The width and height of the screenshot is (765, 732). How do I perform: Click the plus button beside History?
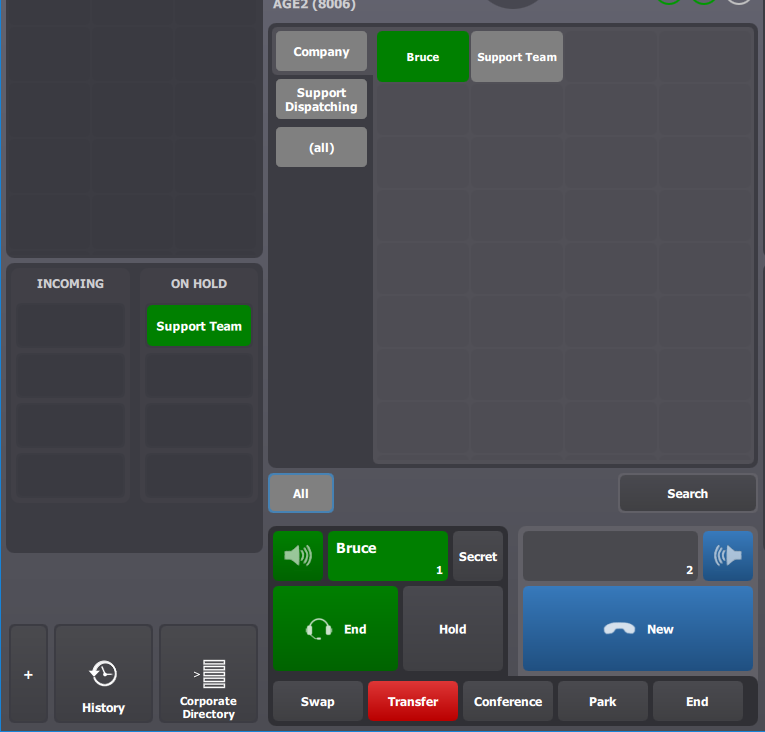click(28, 673)
